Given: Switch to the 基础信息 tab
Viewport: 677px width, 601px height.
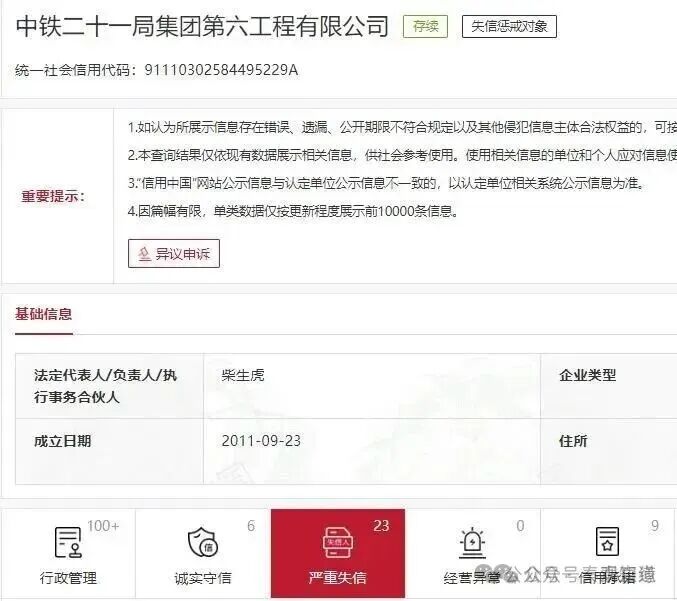Looking at the screenshot, I should [44, 314].
